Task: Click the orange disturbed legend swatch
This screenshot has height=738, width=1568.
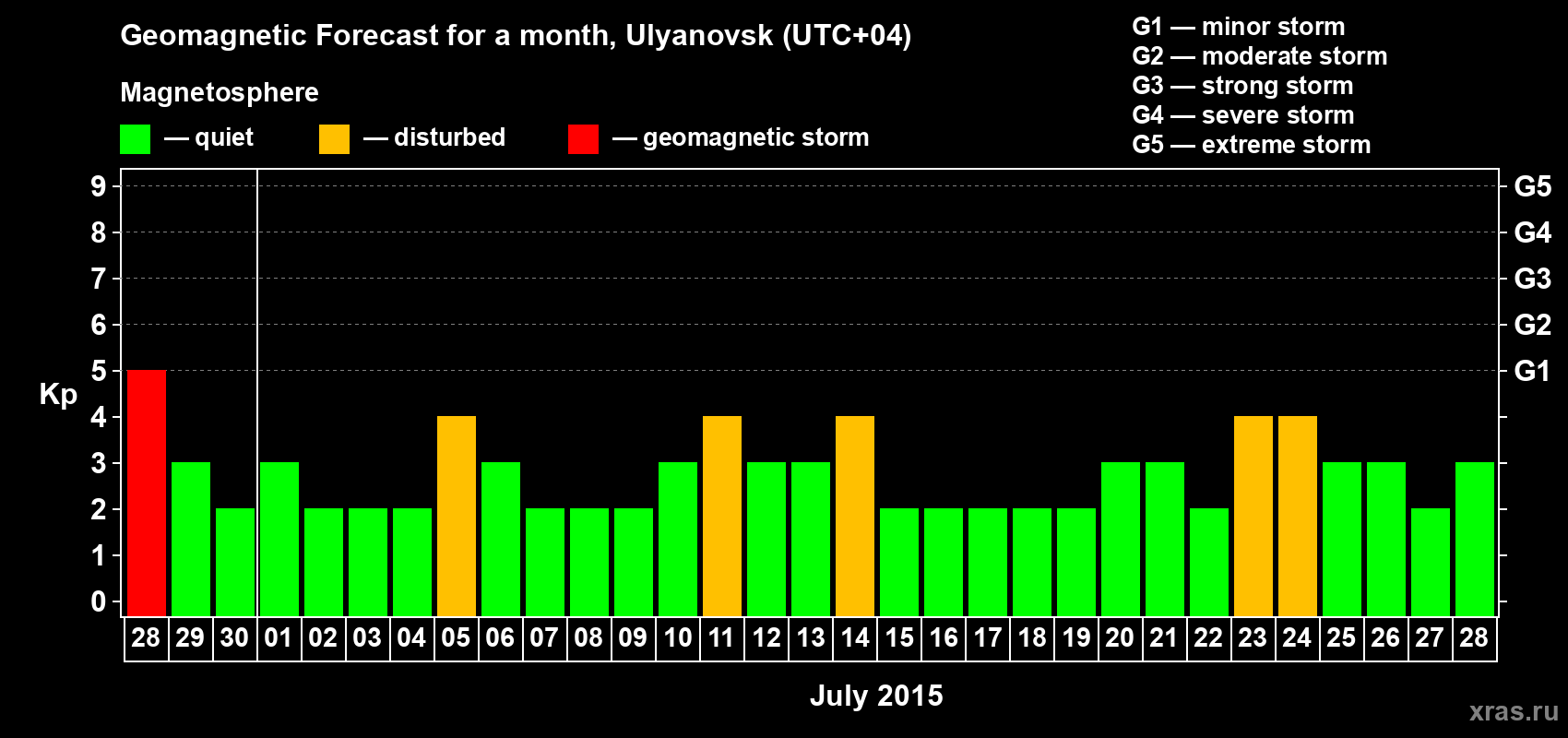Action: coord(334,139)
